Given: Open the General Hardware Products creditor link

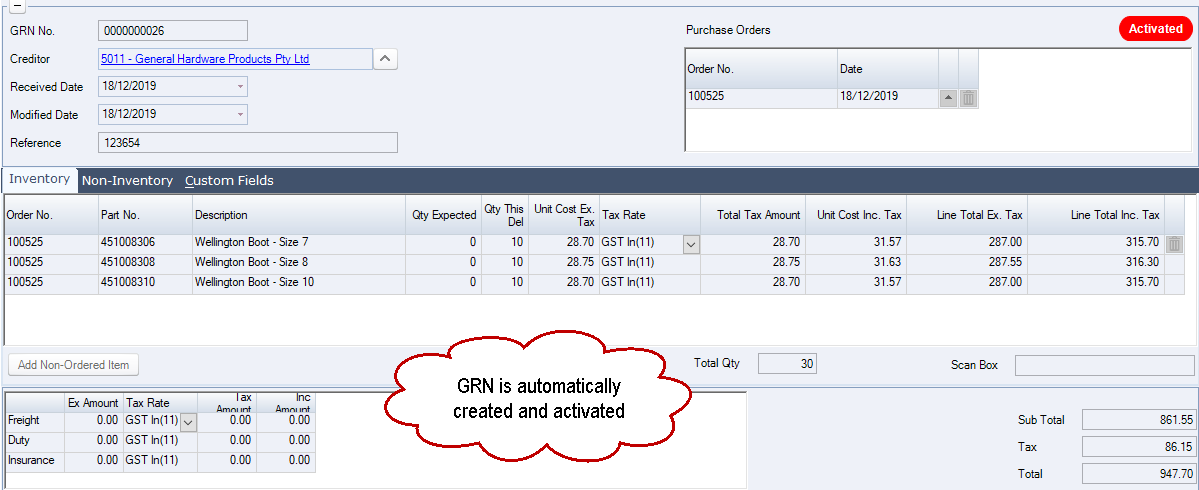Looking at the screenshot, I should (205, 59).
